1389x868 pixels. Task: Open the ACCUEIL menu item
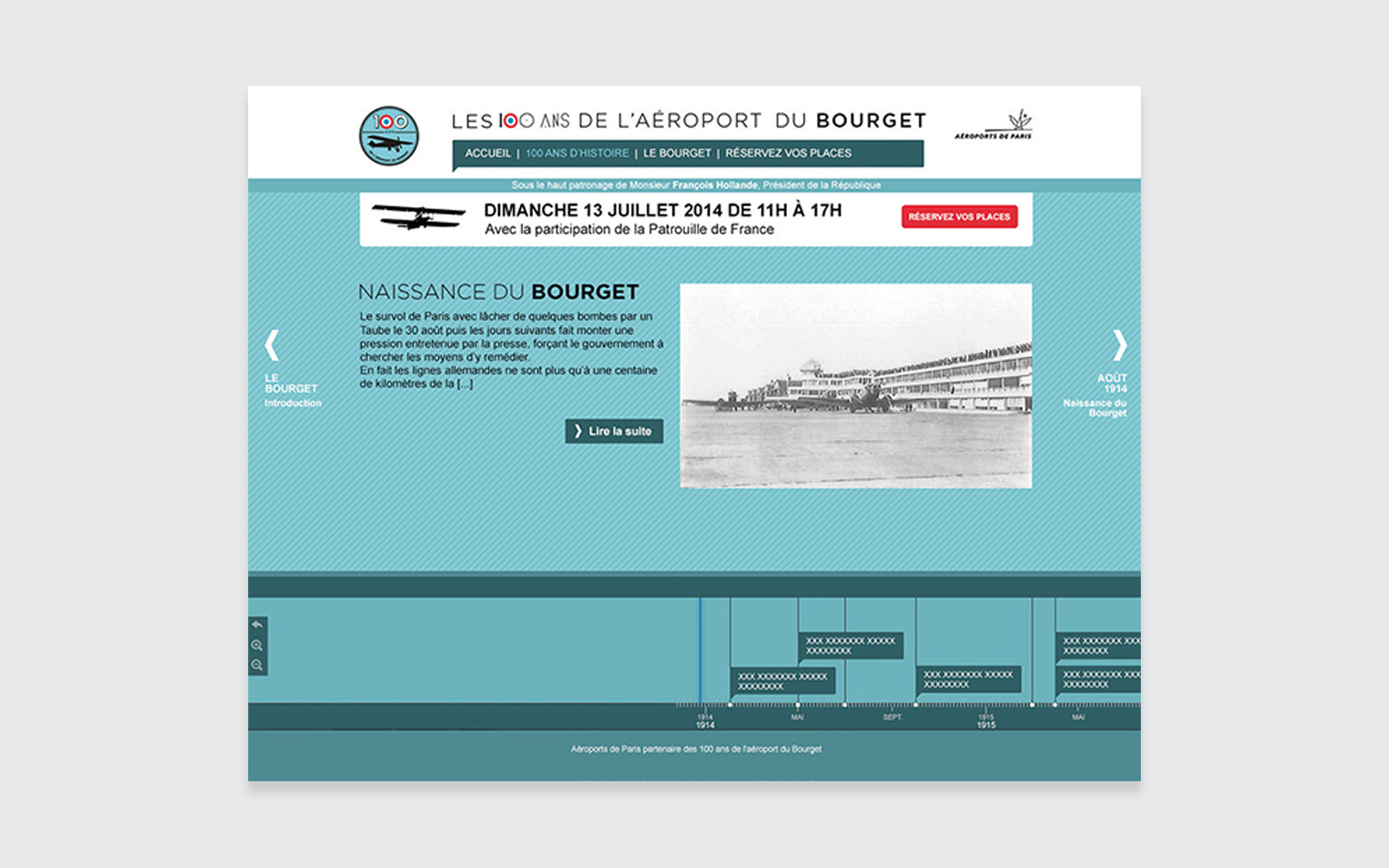click(488, 153)
